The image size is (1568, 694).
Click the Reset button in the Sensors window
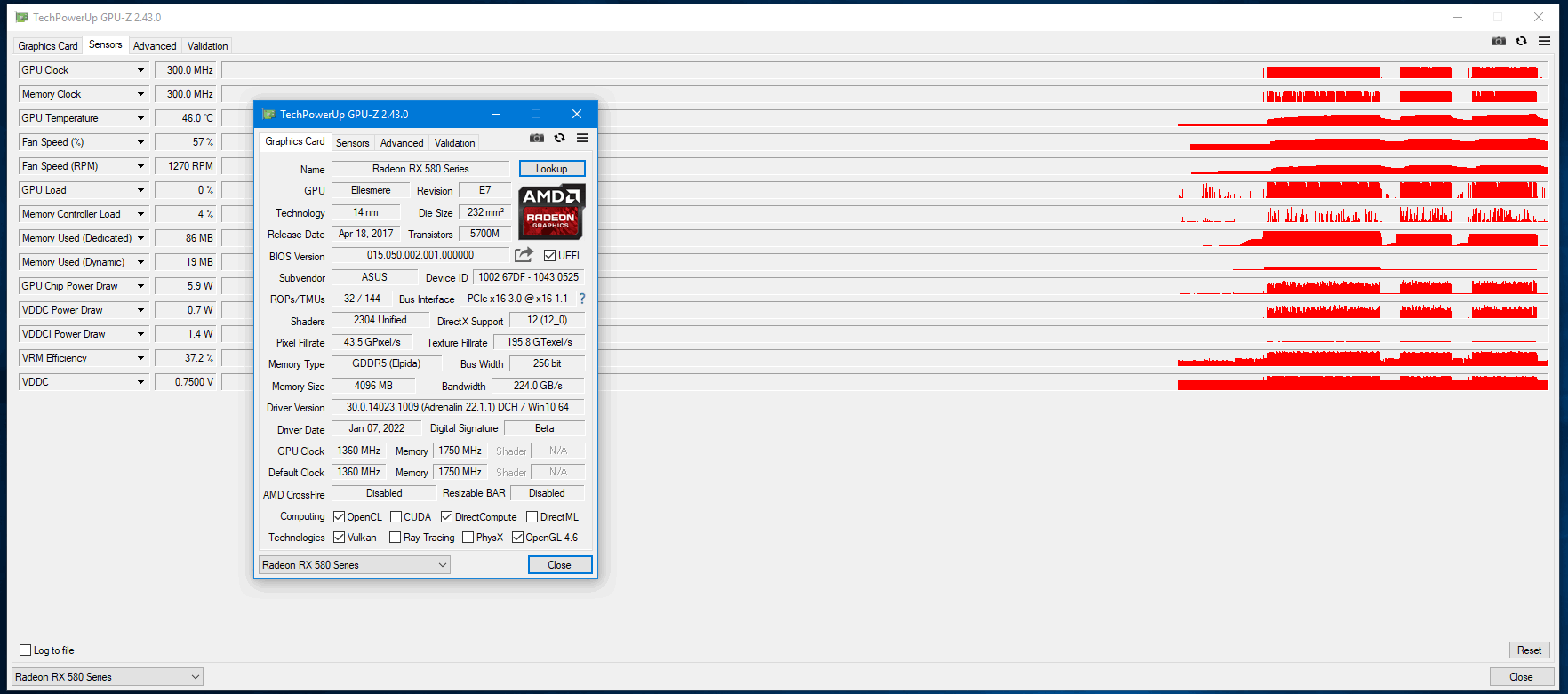[x=1530, y=650]
